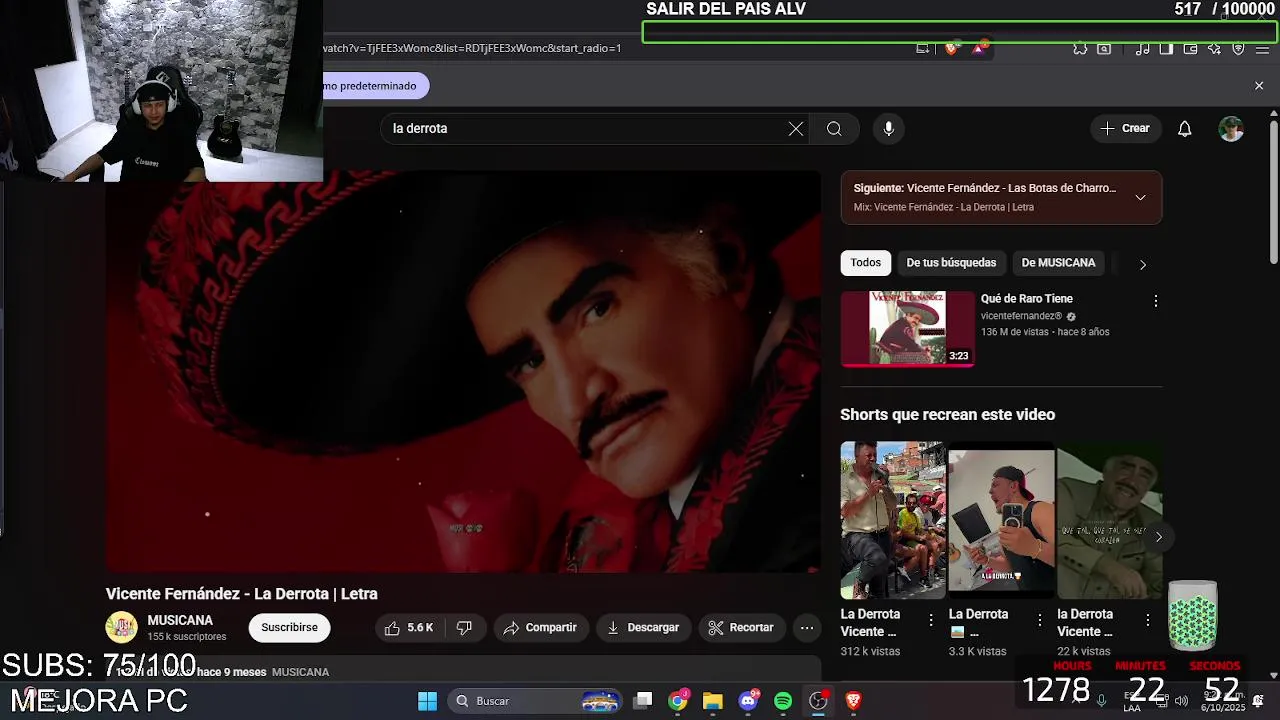The image size is (1280, 720).
Task: Clear the YouTube search box text
Action: point(796,129)
